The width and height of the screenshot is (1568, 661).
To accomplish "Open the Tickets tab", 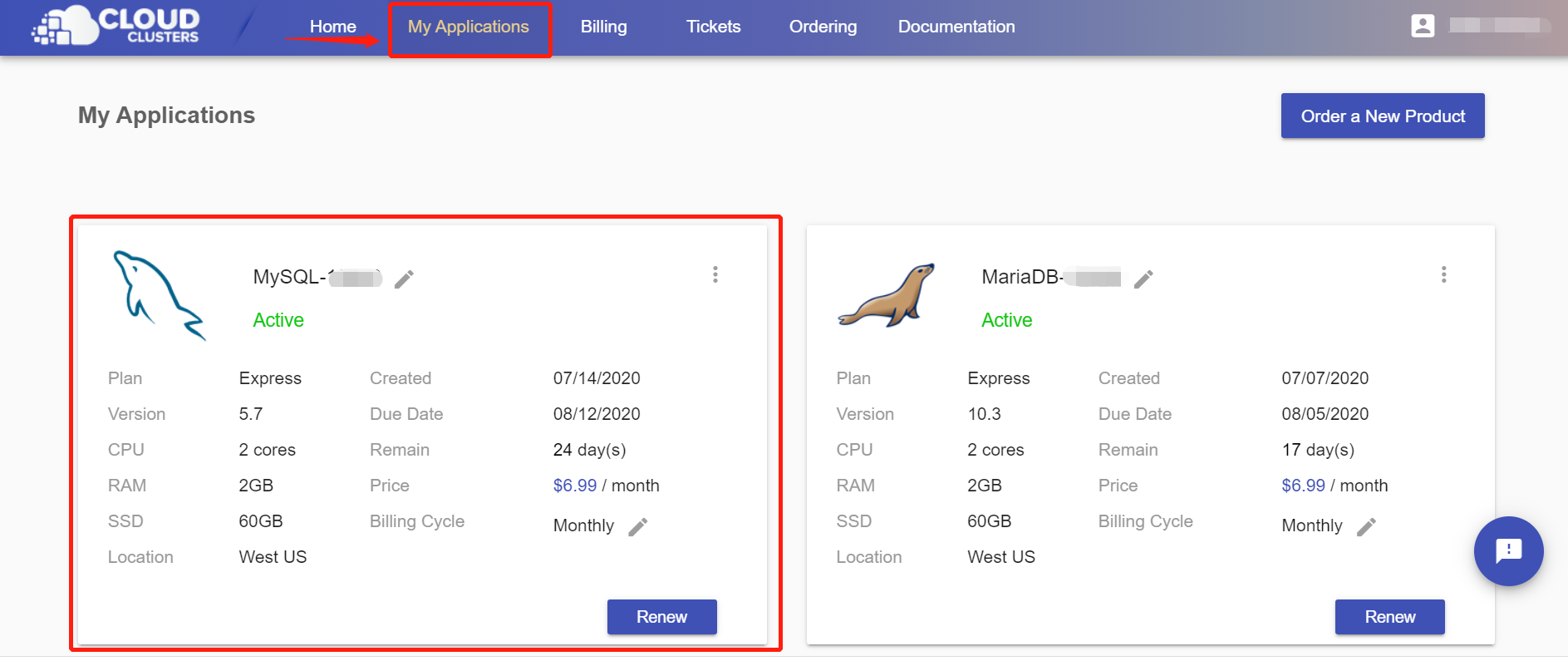I will [x=713, y=27].
